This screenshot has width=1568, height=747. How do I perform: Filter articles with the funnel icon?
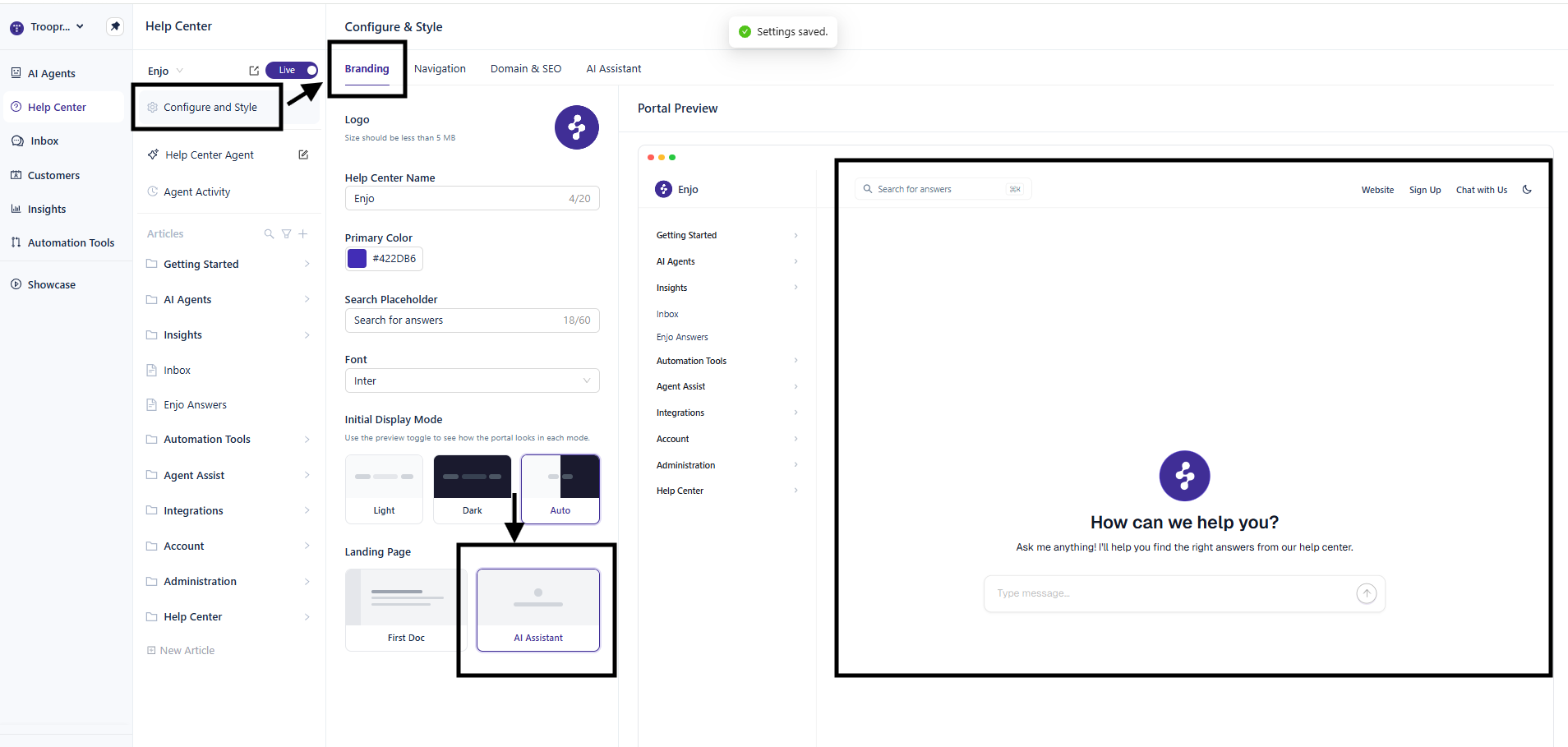(x=286, y=234)
